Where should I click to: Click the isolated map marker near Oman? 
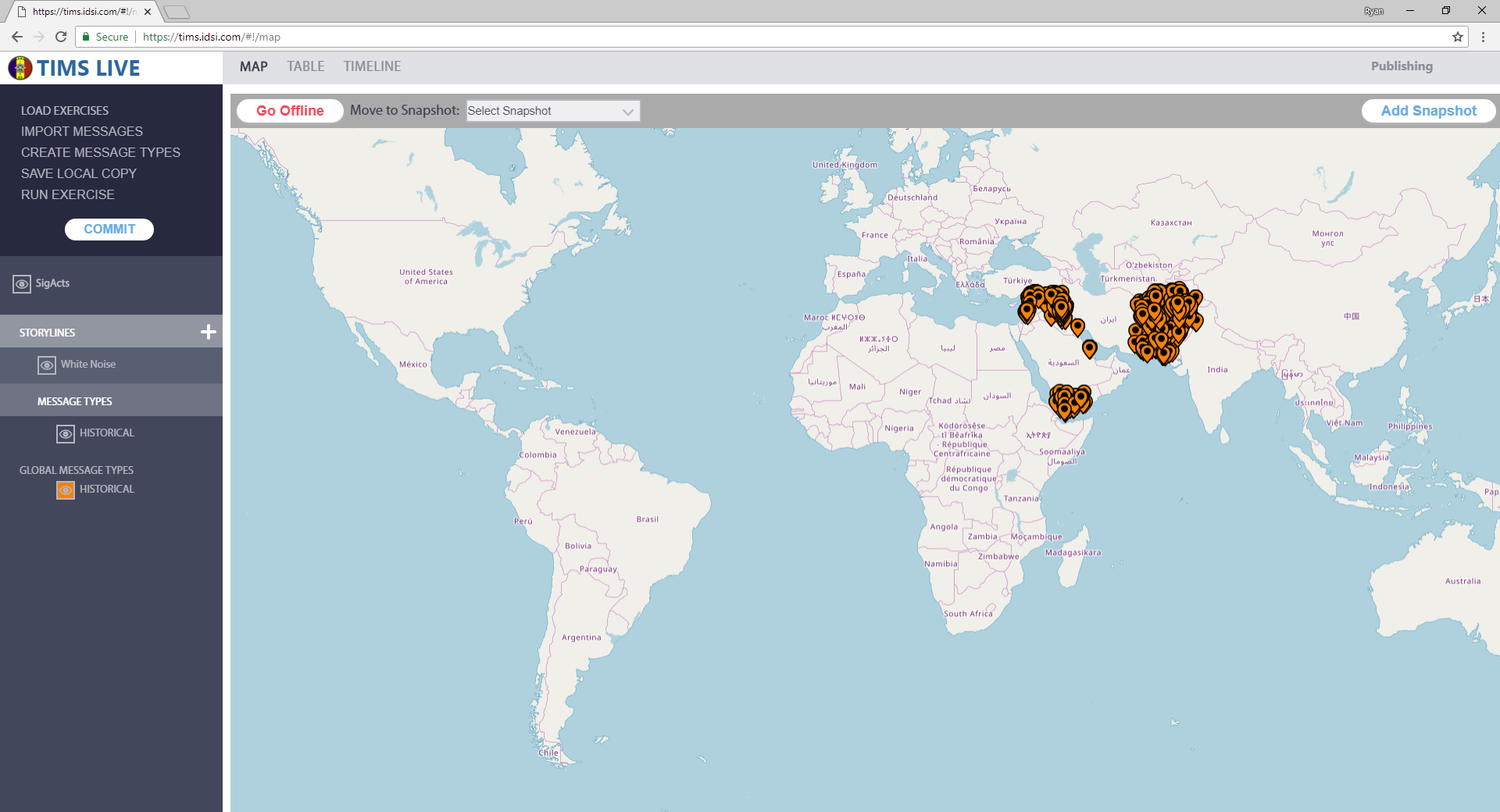click(x=1089, y=348)
